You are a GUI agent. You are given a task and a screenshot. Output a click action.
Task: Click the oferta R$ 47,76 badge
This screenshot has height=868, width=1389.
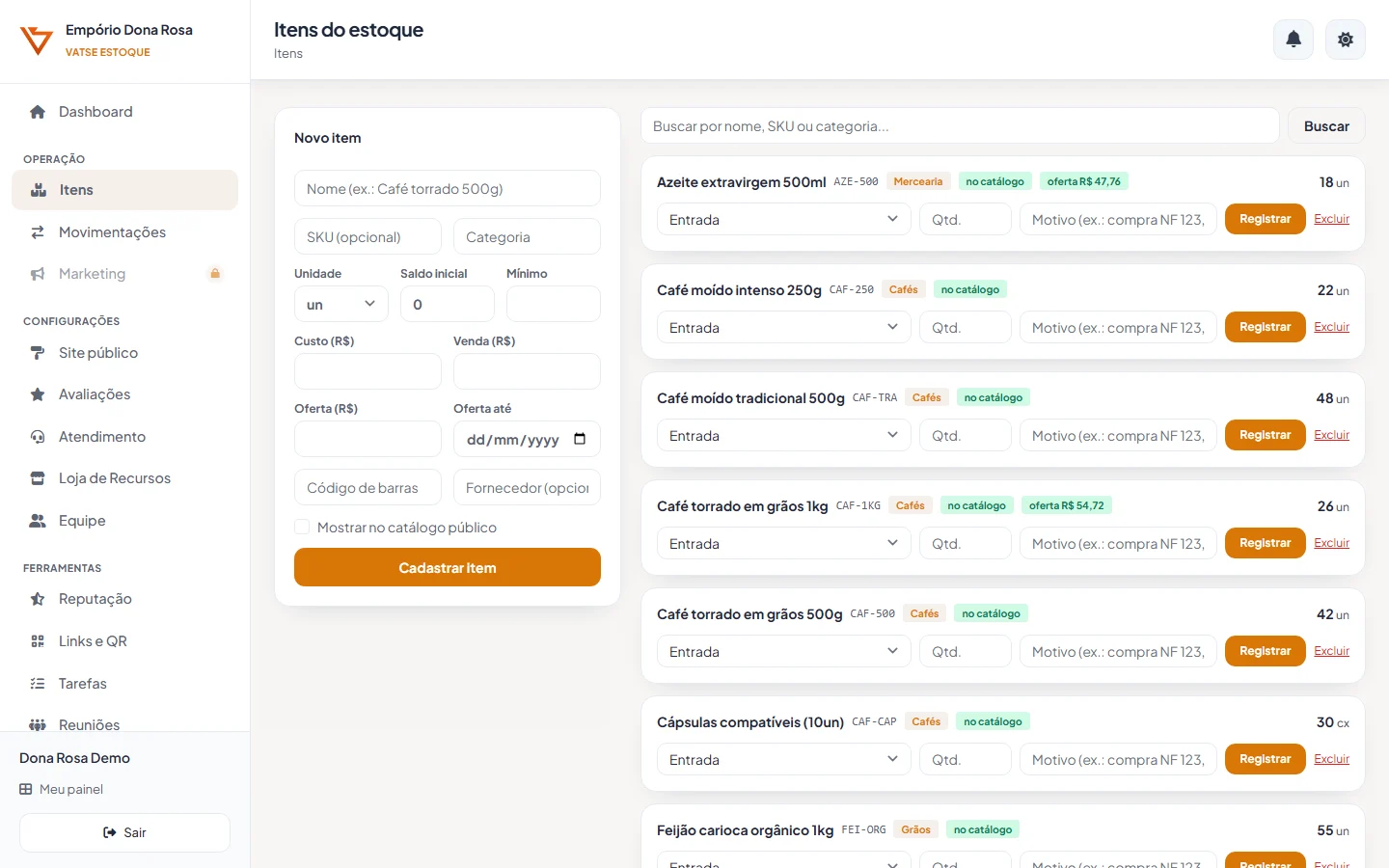[1084, 181]
